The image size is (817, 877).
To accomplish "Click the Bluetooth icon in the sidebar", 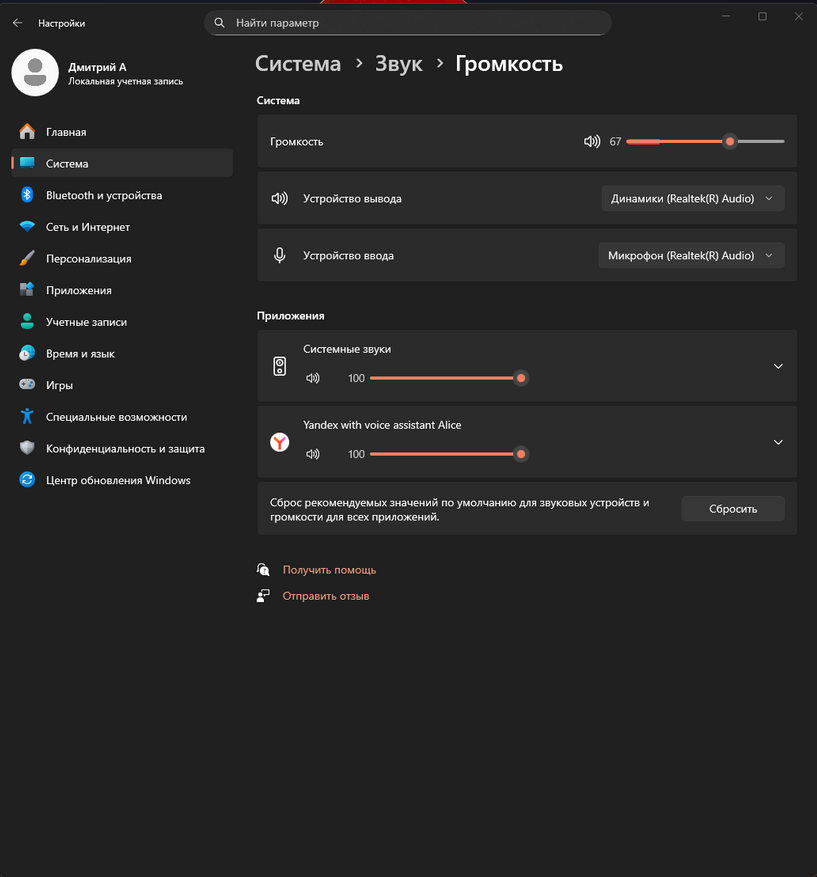I will (x=27, y=195).
